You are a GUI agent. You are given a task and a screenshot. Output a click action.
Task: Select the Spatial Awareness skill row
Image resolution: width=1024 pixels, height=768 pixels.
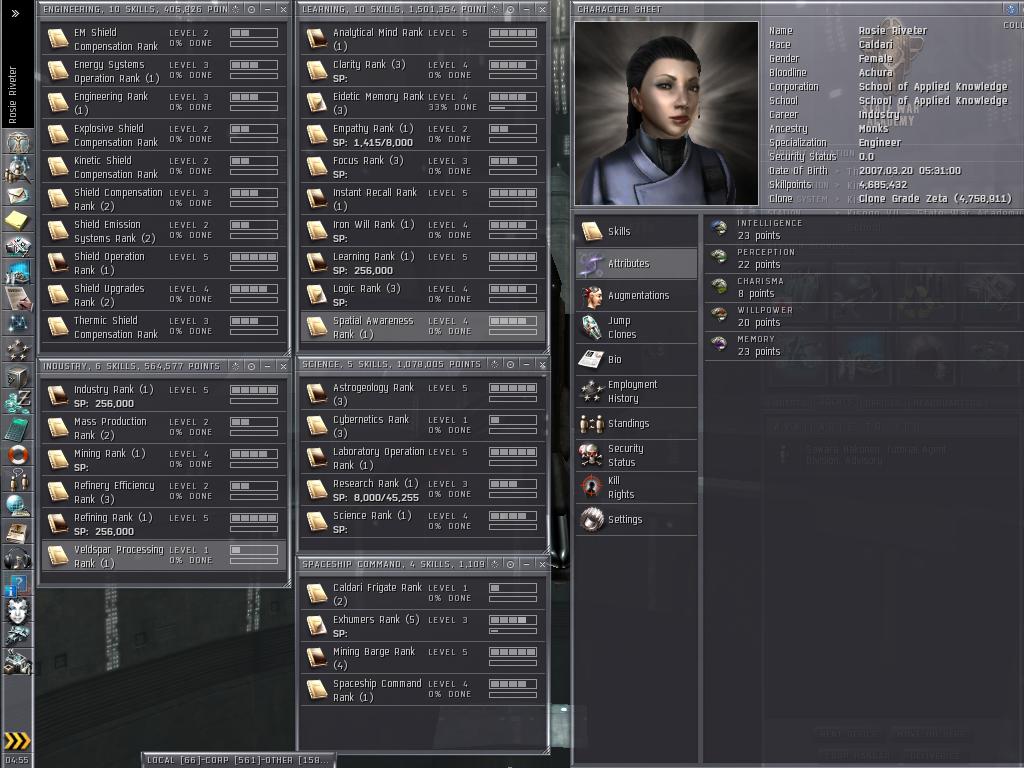click(x=423, y=327)
